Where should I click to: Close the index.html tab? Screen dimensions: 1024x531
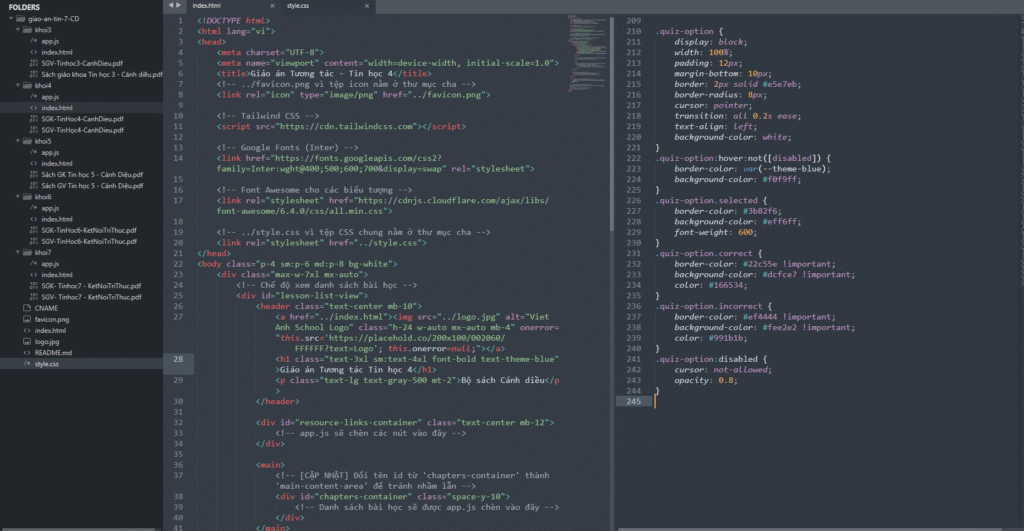272,6
